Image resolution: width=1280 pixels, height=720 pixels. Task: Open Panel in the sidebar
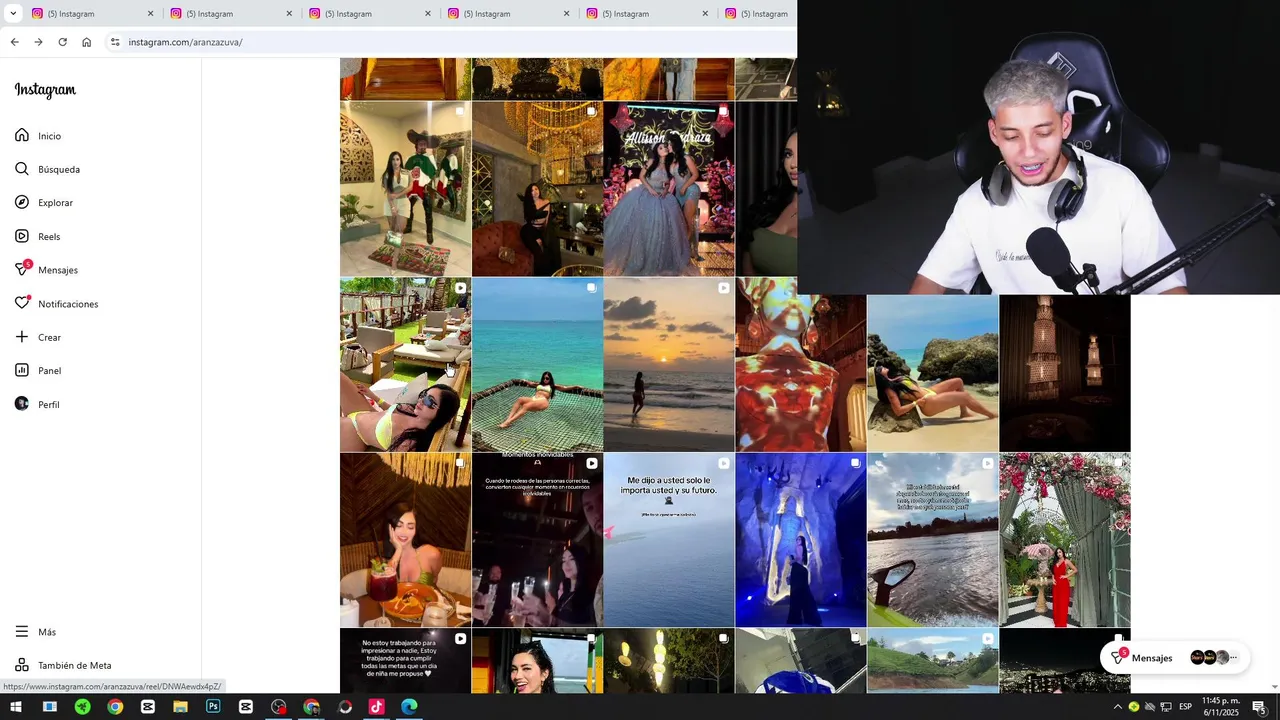point(38,371)
